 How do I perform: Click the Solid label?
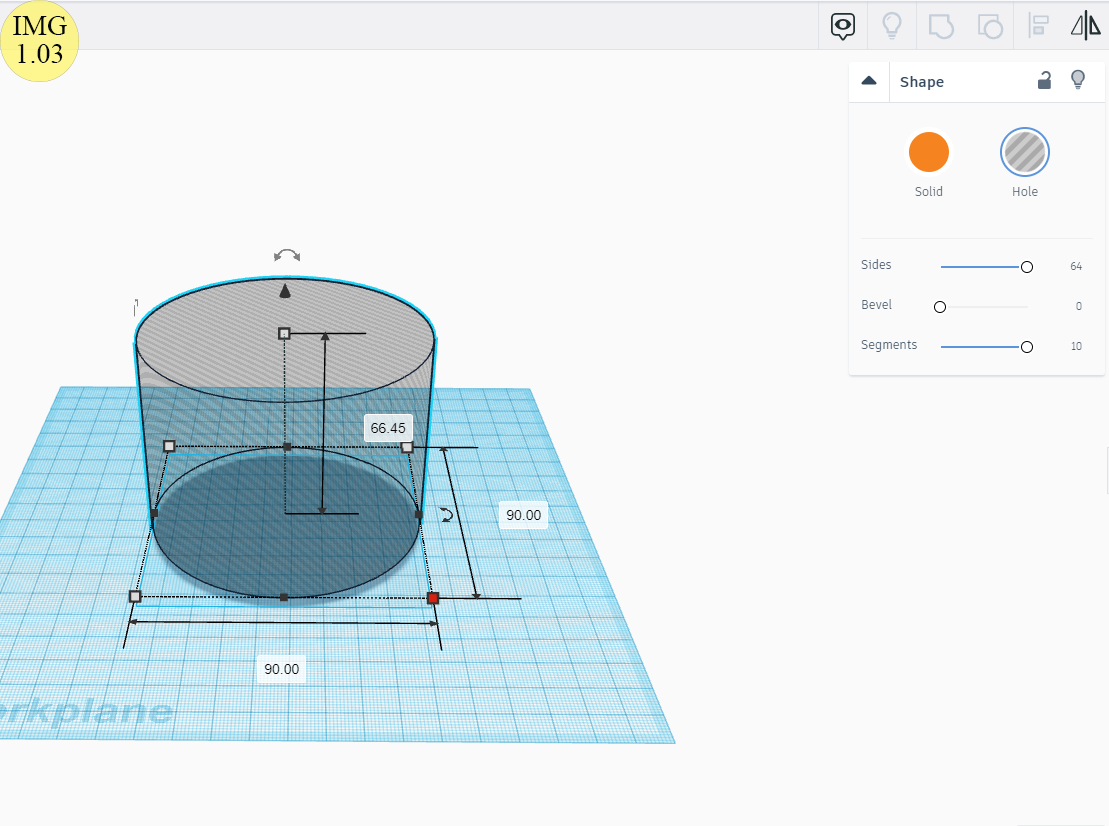pos(928,192)
